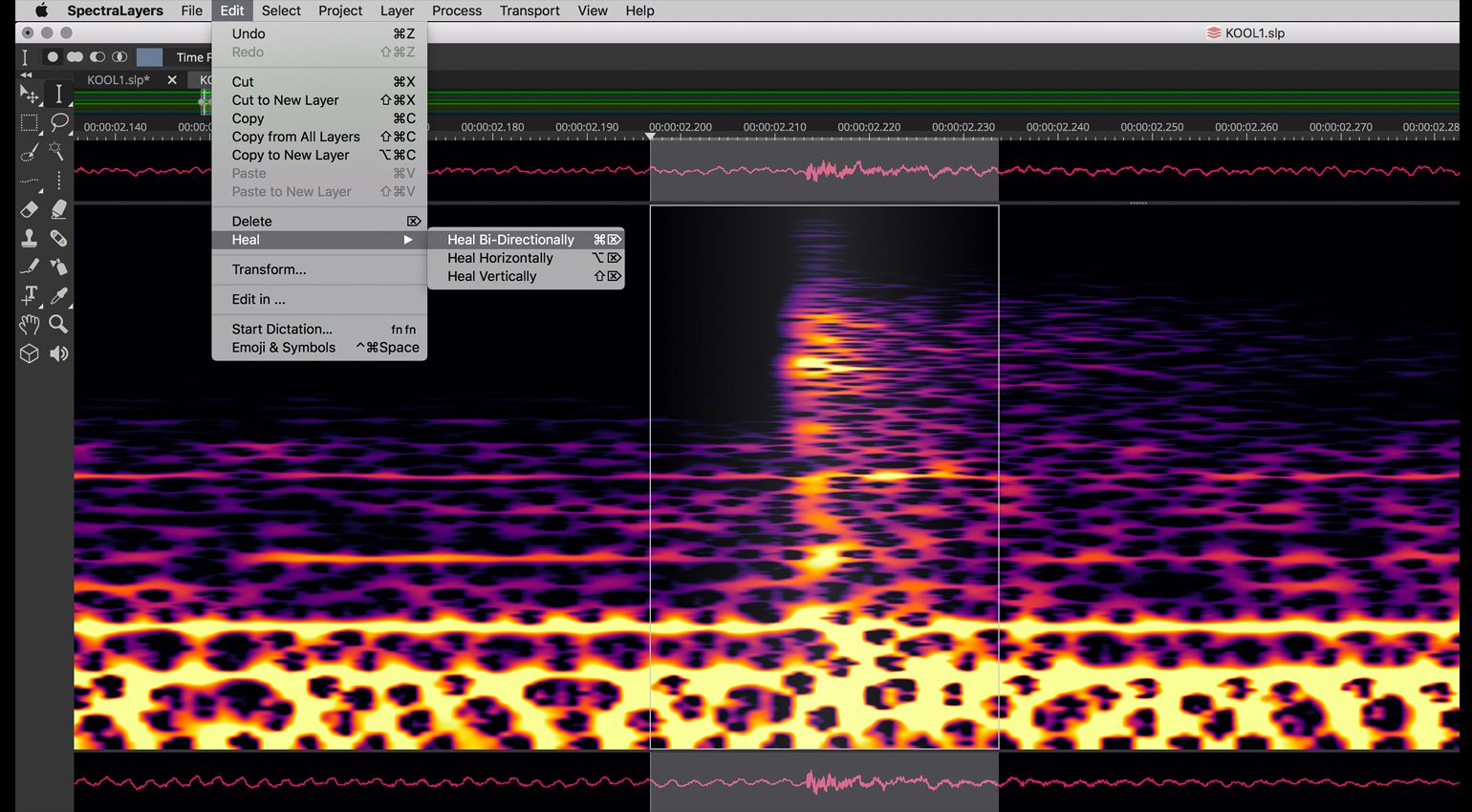Image resolution: width=1472 pixels, height=812 pixels.
Task: Select the Eraser tool
Action: click(x=30, y=209)
